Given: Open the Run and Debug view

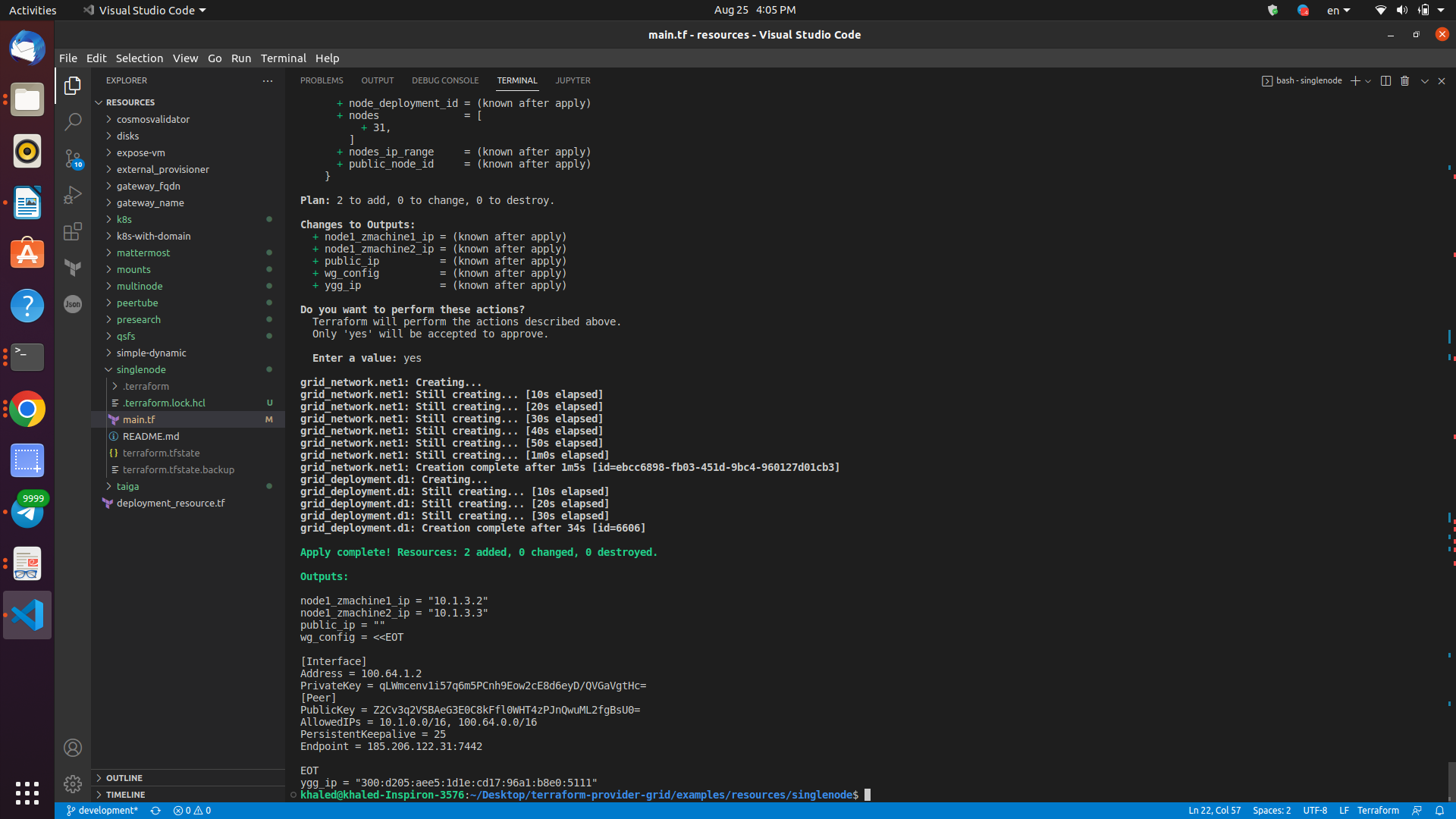Looking at the screenshot, I should coord(73,195).
